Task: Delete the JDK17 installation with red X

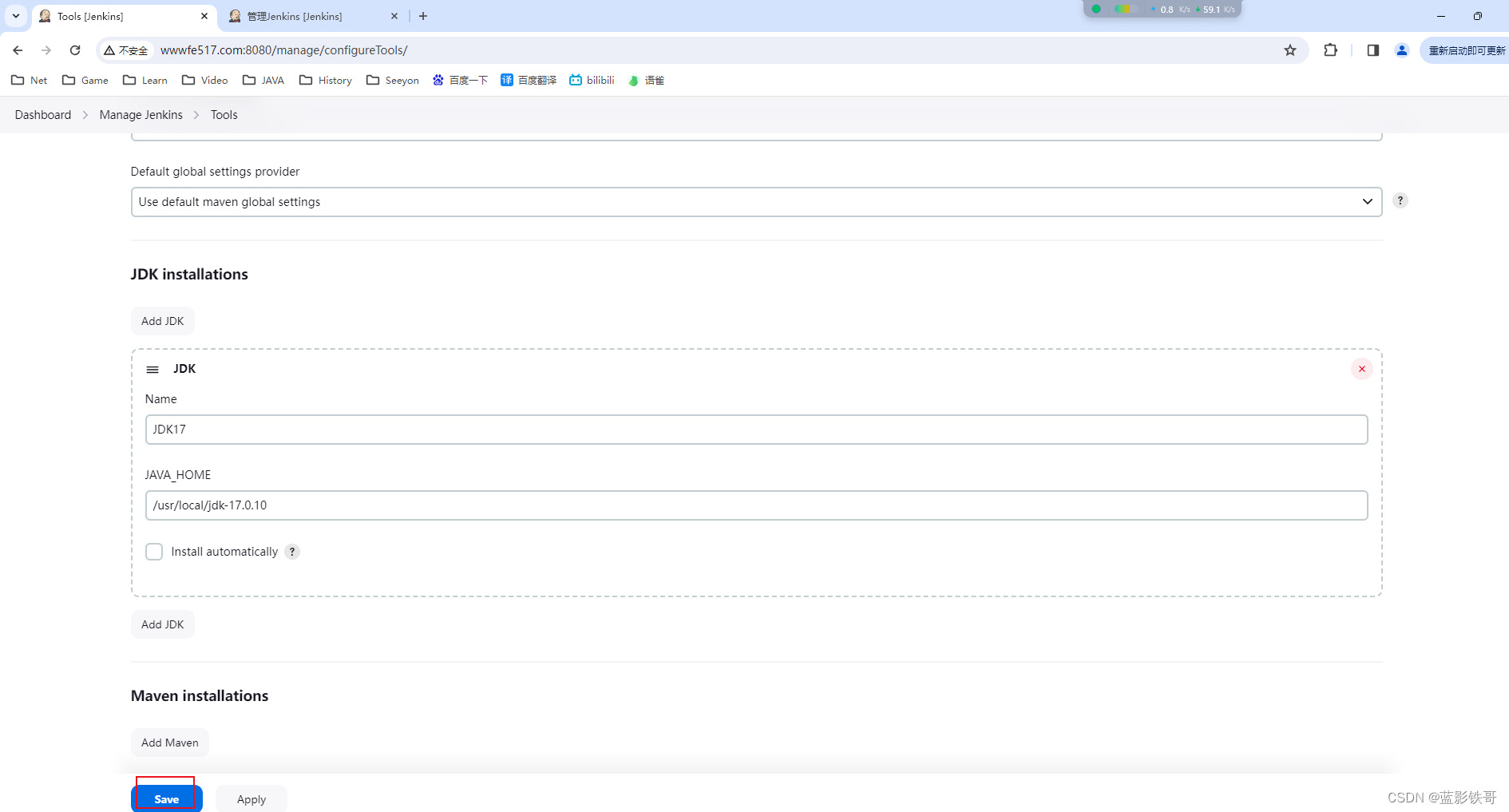Action: pos(1362,369)
